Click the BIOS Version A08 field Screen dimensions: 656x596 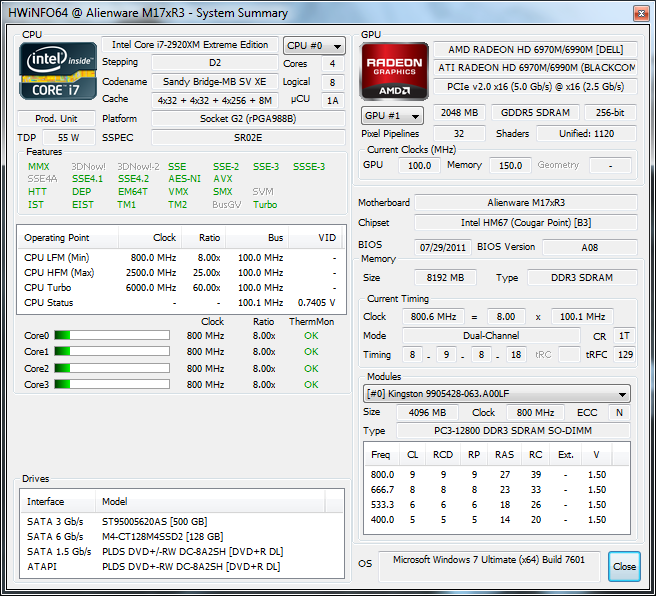[x=590, y=247]
